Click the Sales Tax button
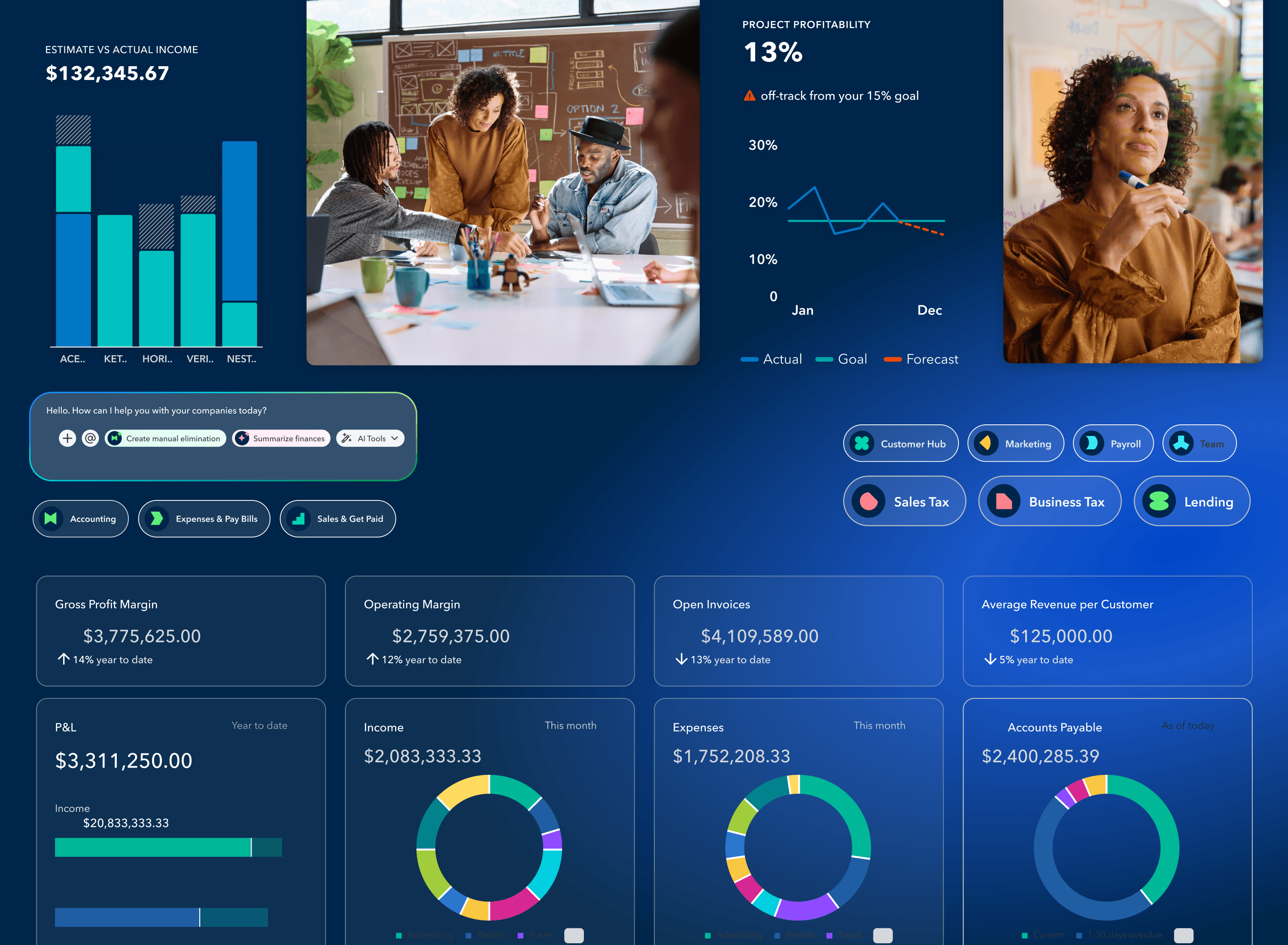 [x=905, y=501]
